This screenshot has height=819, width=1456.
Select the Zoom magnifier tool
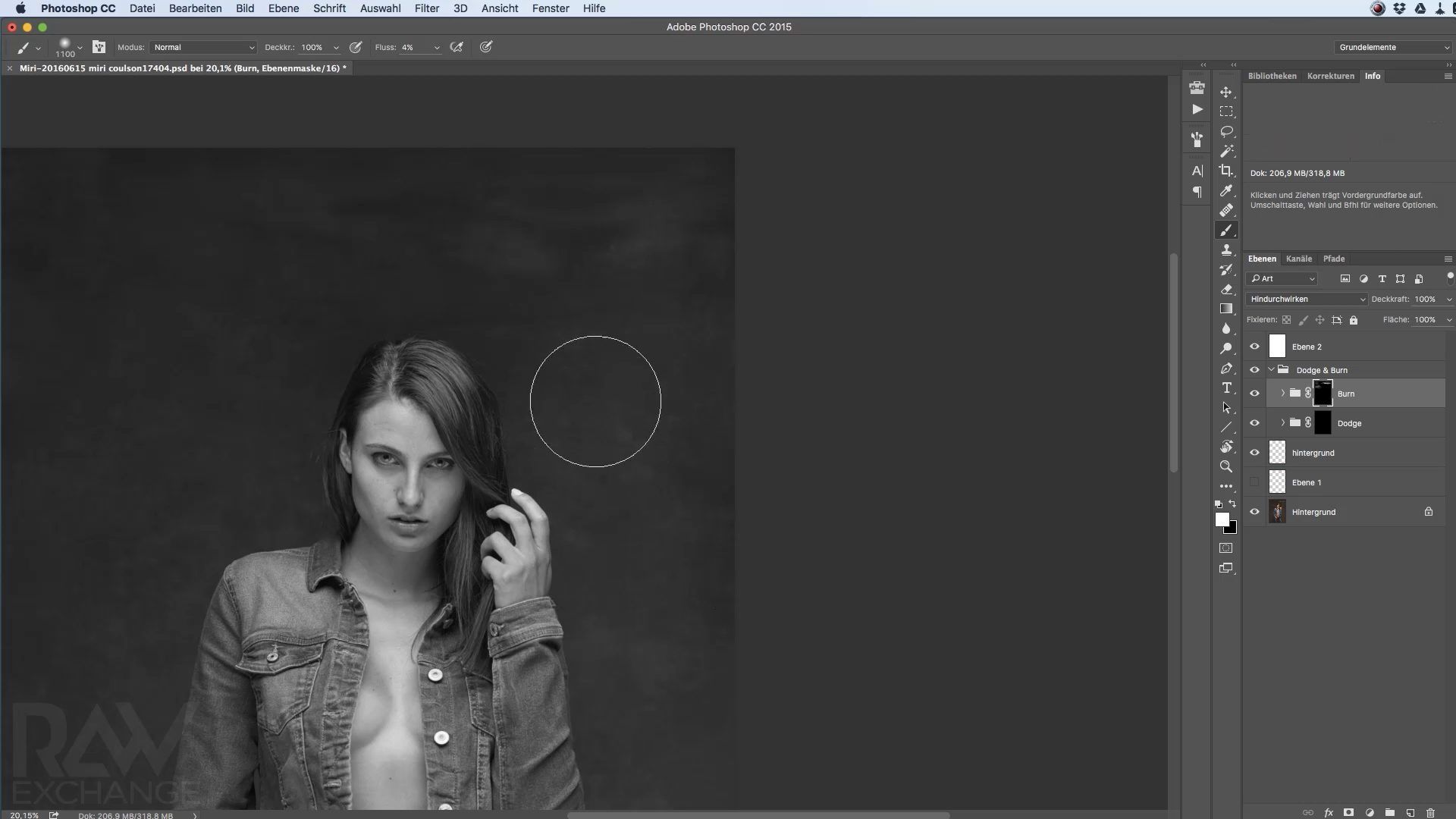point(1226,466)
